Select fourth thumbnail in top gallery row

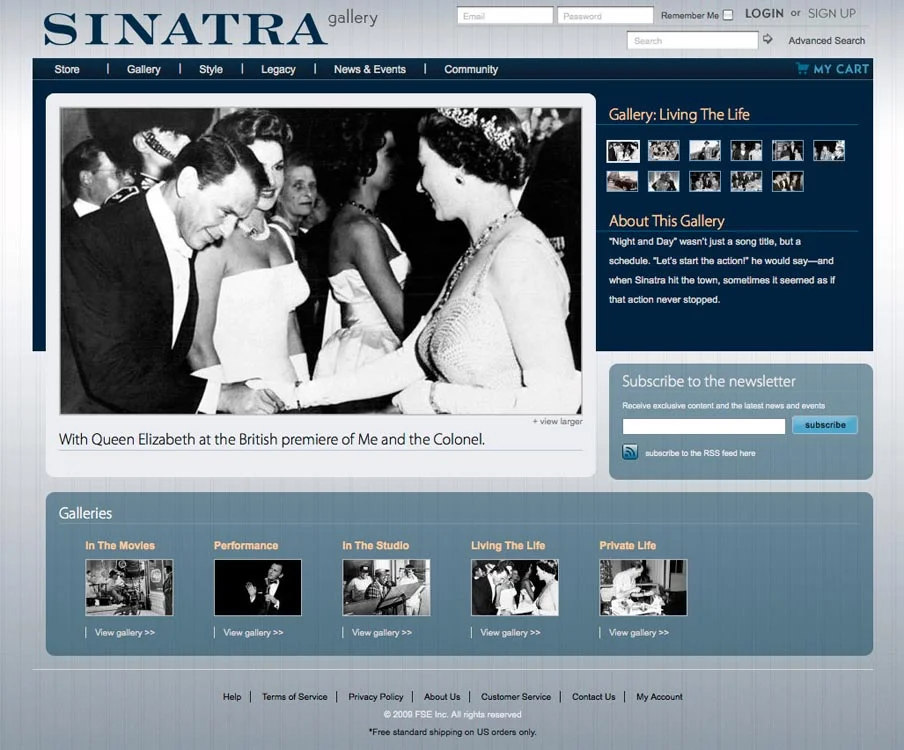pos(746,151)
